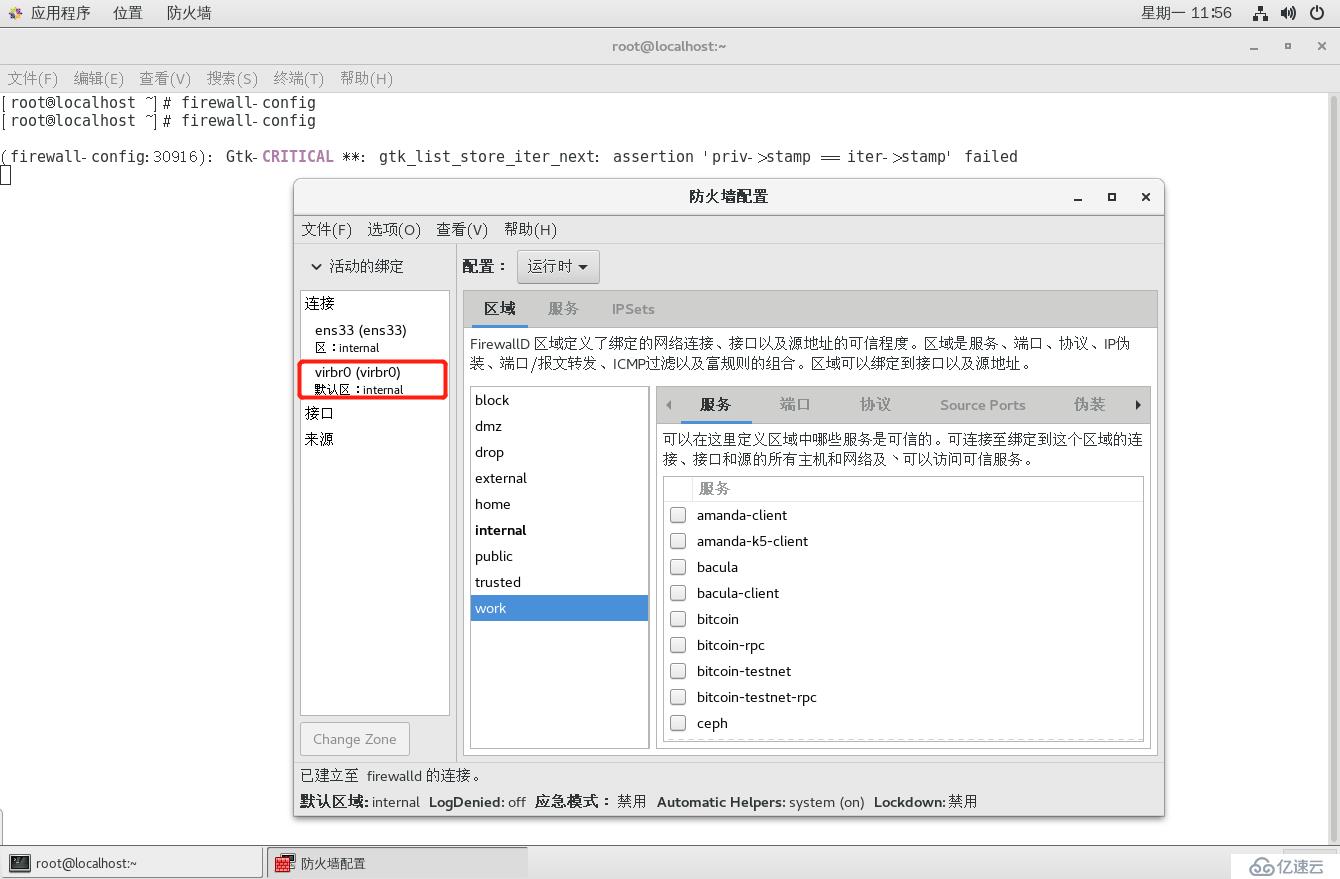Open the 伪装 tab
This screenshot has height=879, width=1340.
point(1090,405)
